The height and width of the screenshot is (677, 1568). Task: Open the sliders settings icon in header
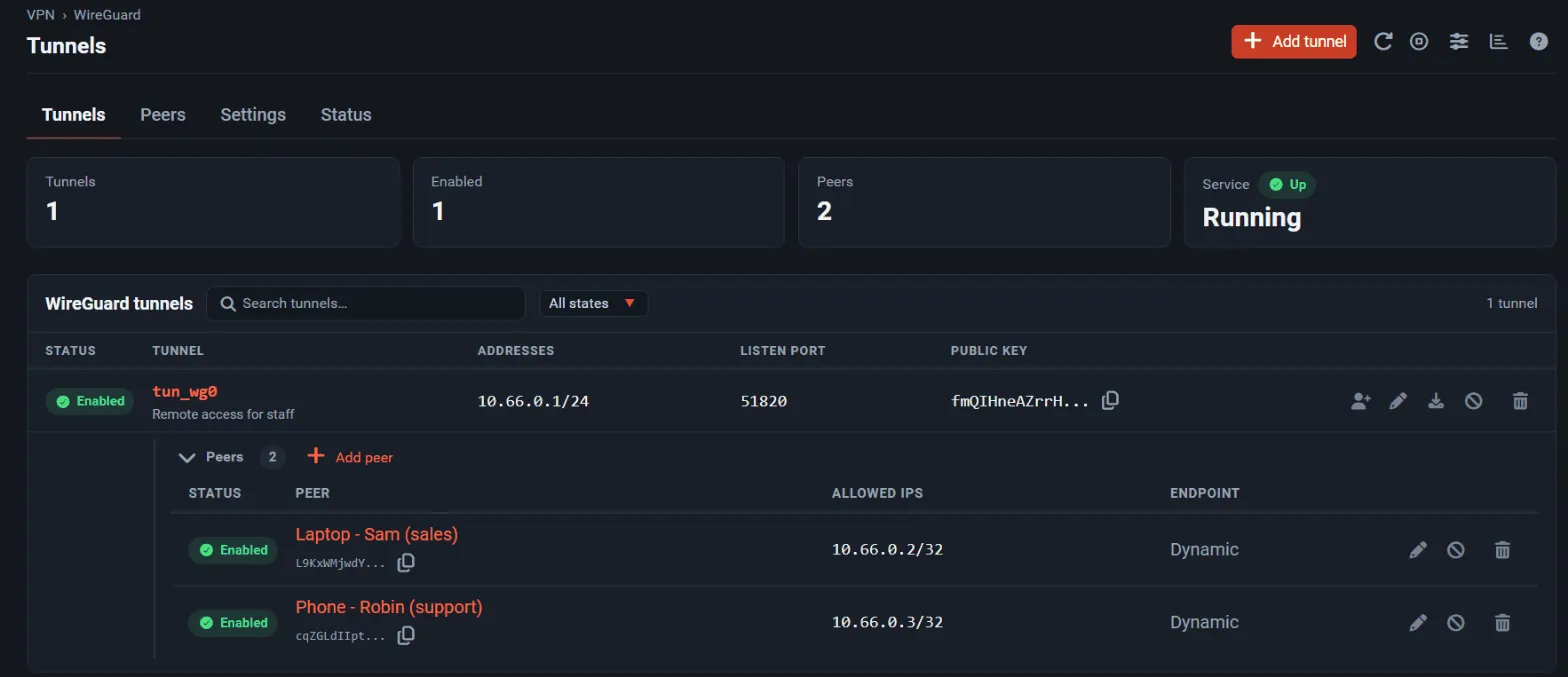pos(1459,42)
